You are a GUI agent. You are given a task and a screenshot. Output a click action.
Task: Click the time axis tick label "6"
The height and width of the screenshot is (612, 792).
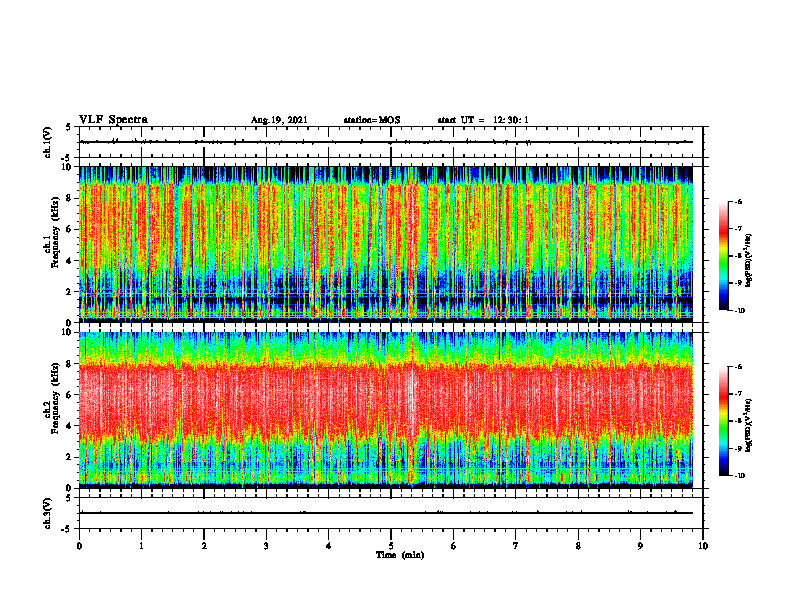tap(454, 546)
